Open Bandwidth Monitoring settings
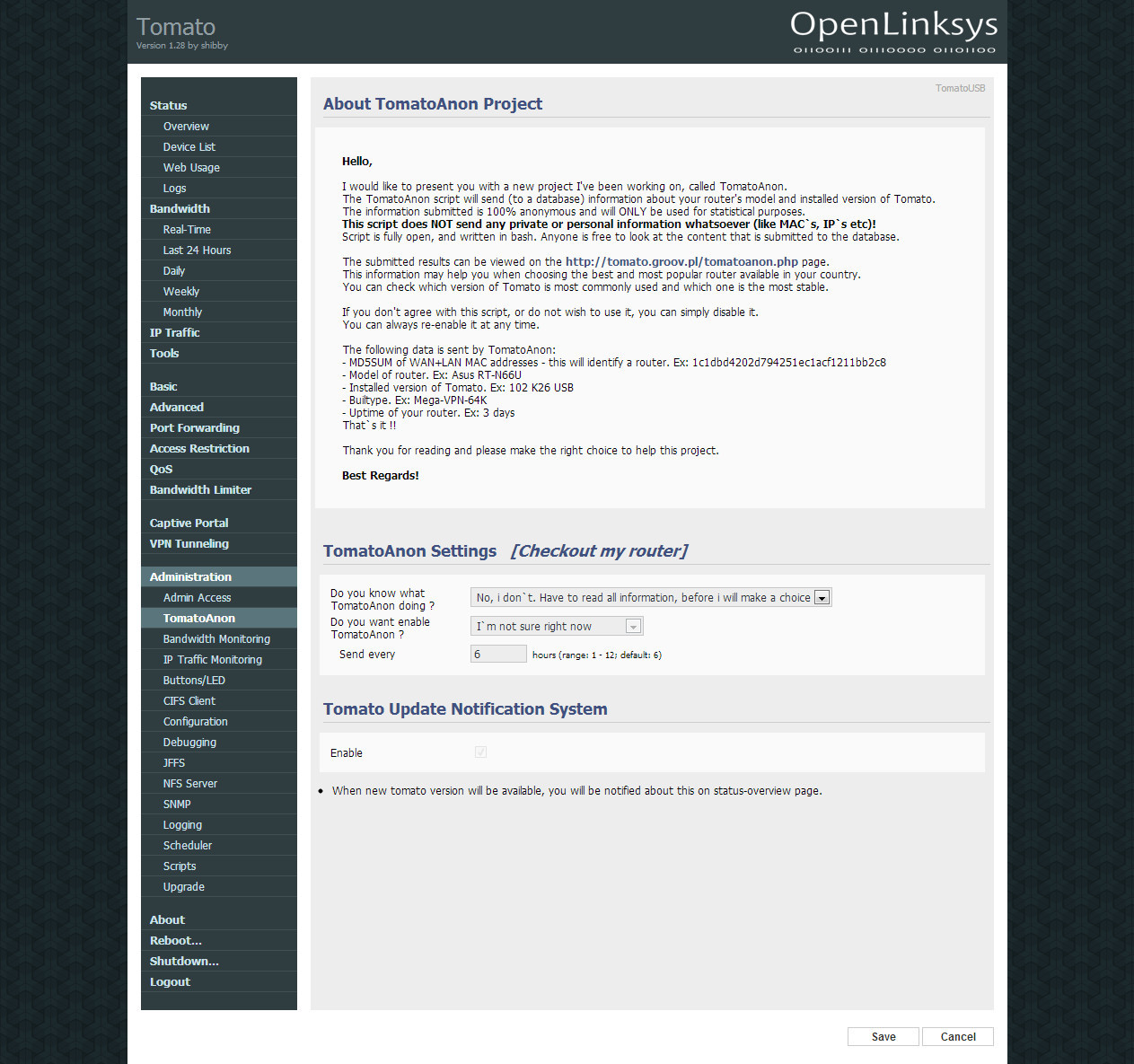This screenshot has height=1064, width=1134. (218, 639)
